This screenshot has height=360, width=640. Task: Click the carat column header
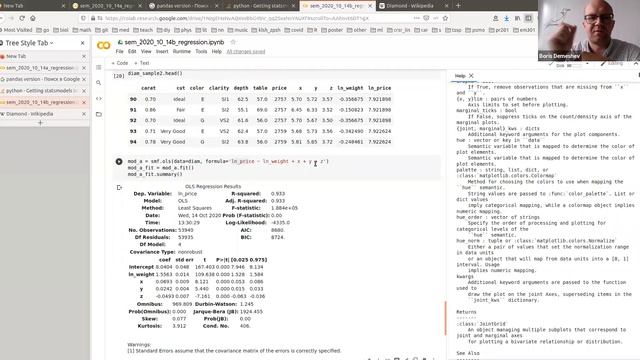[x=148, y=88]
